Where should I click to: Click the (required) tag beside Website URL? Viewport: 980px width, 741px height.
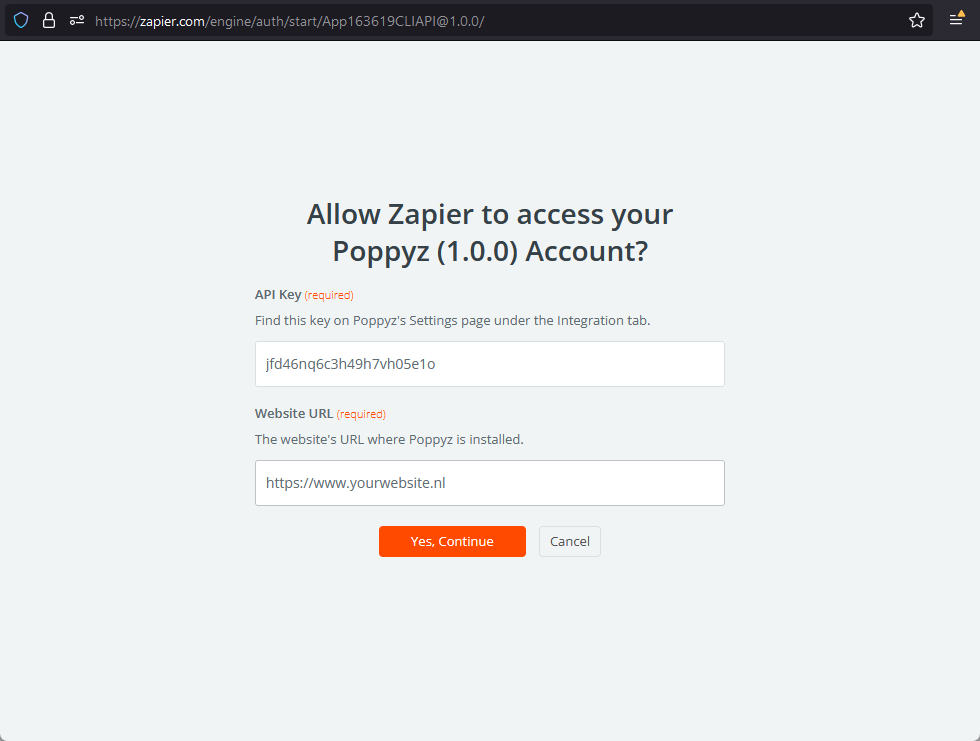click(x=361, y=414)
